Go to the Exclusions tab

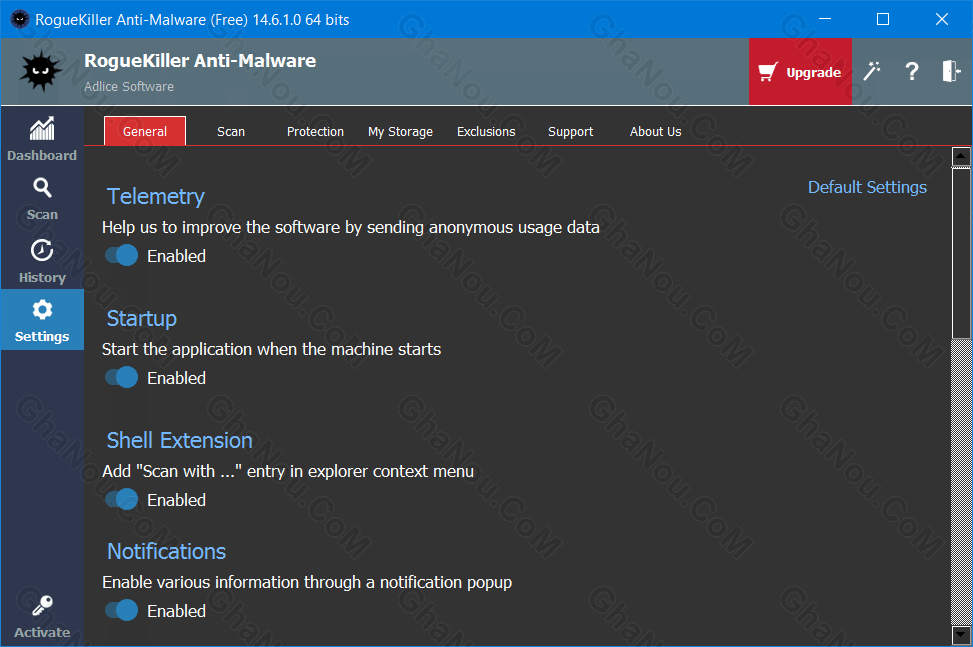486,132
